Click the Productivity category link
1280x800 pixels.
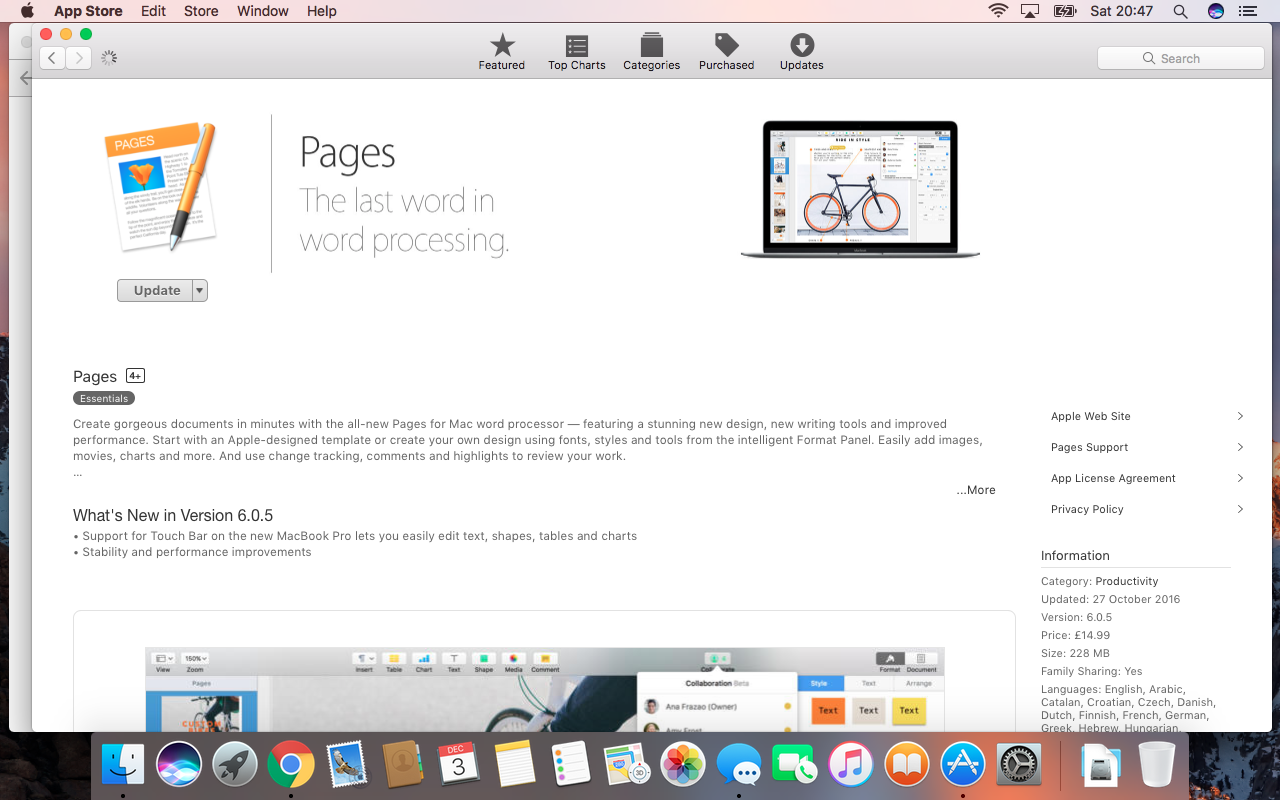[x=1127, y=581]
